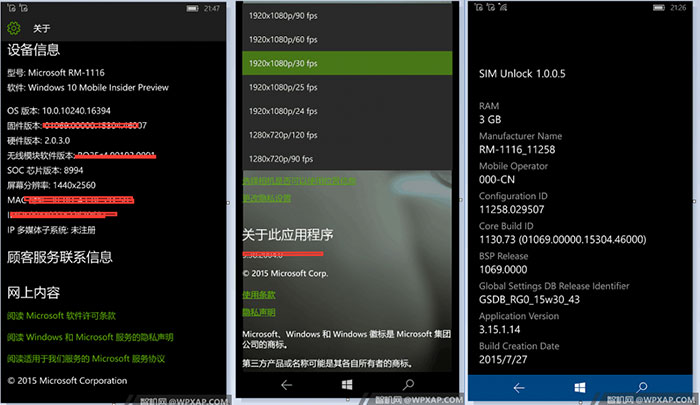
Task: Tap BSP Release value 1069.0000
Action: tap(503, 269)
